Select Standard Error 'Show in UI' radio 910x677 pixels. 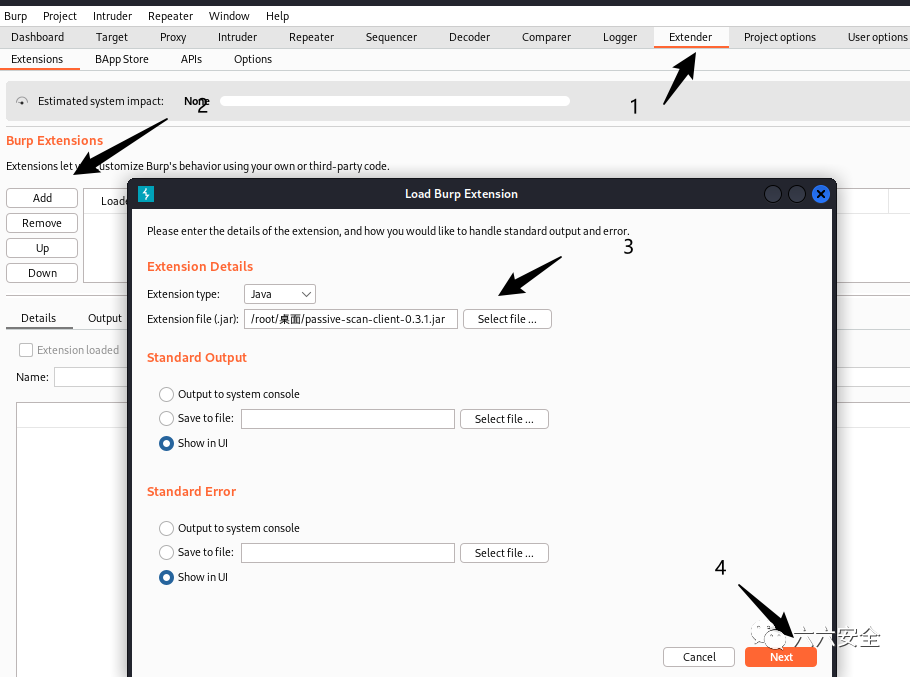click(167, 577)
